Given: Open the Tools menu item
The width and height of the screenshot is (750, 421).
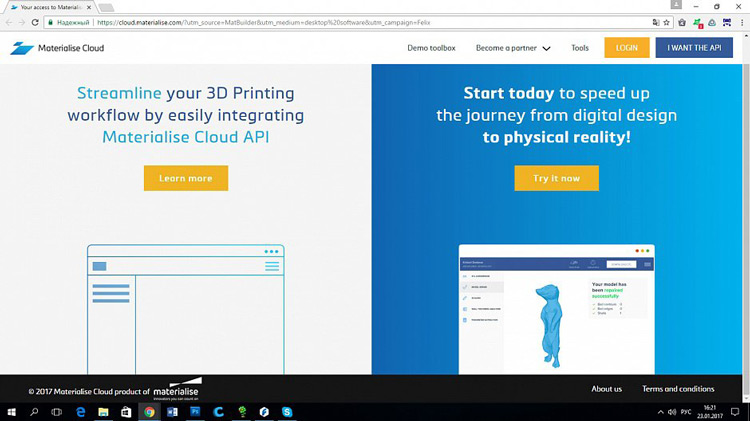Looking at the screenshot, I should (x=580, y=48).
